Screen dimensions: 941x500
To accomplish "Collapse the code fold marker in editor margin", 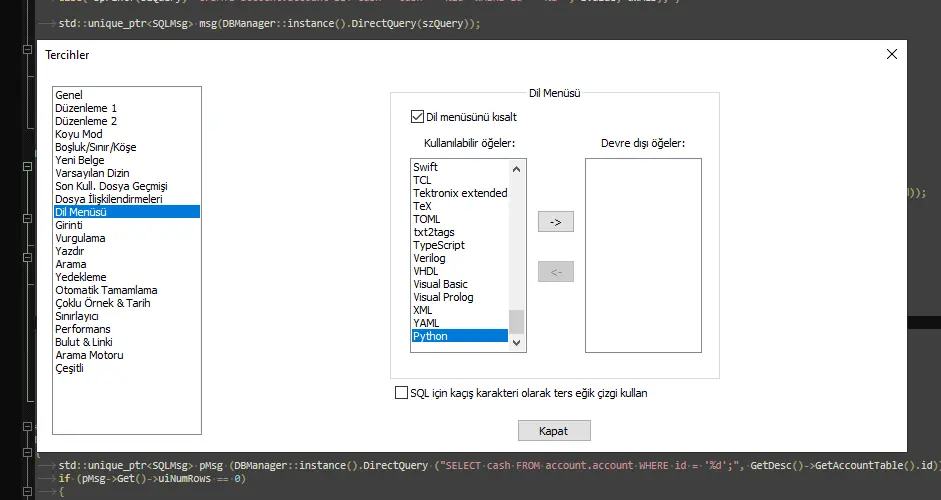I will (x=26, y=49).
